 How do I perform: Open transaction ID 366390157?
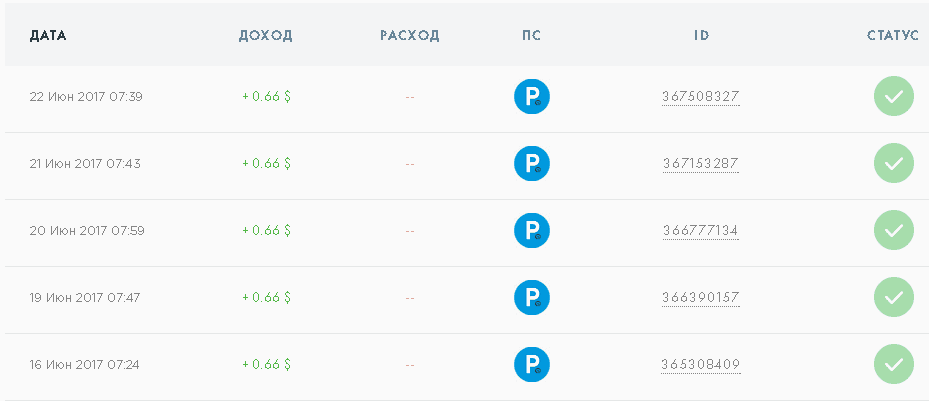701,297
